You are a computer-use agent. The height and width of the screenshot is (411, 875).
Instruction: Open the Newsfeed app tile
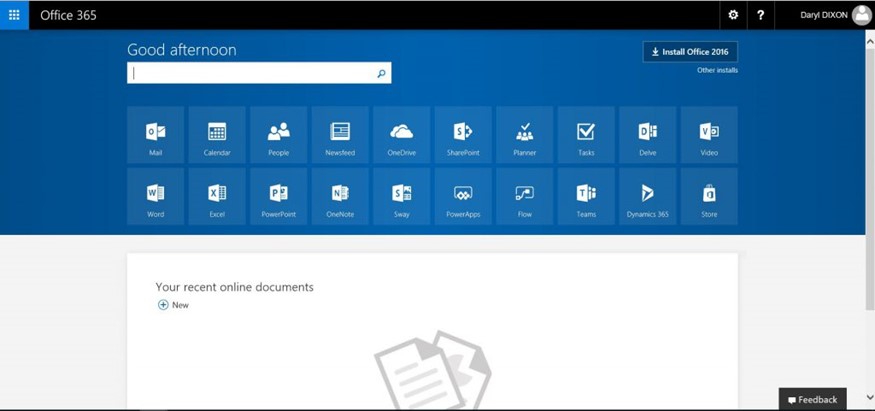click(340, 134)
